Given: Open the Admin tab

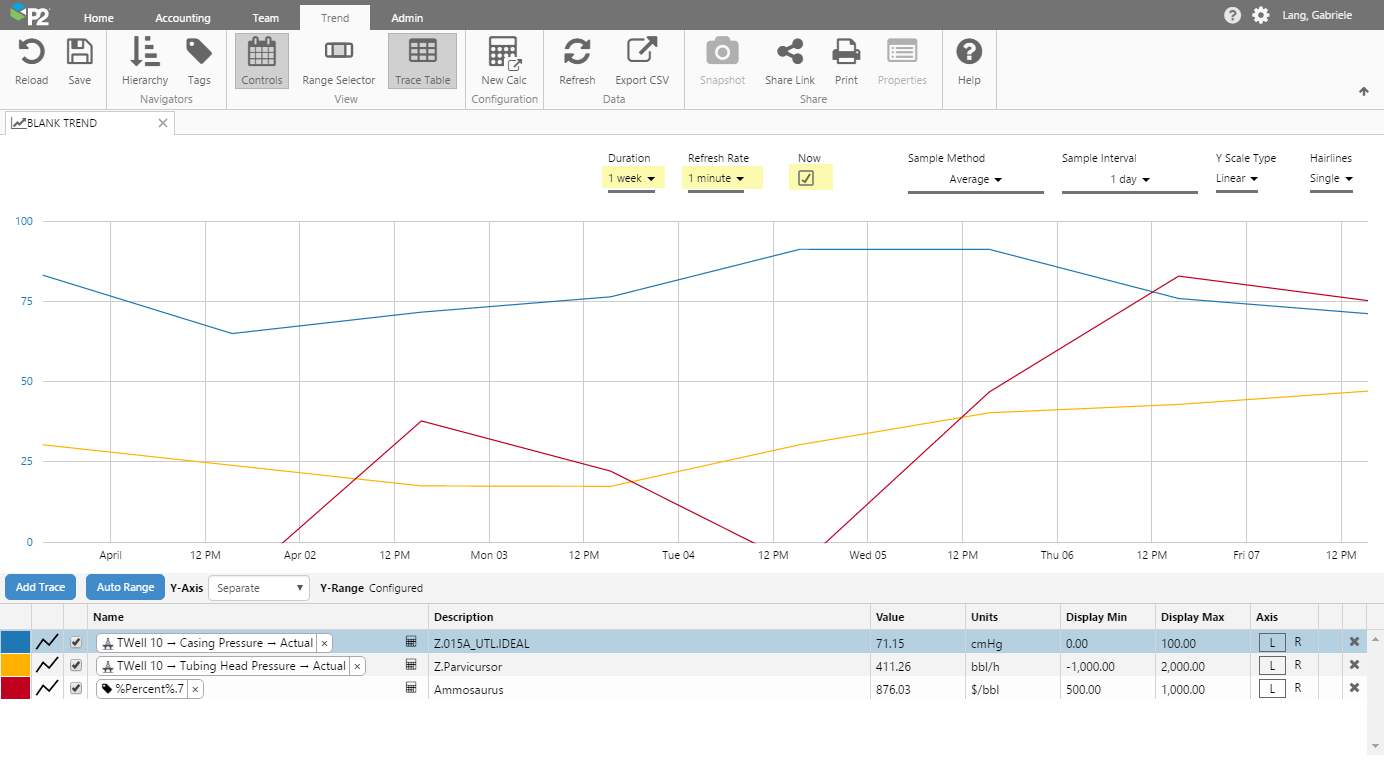Looking at the screenshot, I should point(406,18).
